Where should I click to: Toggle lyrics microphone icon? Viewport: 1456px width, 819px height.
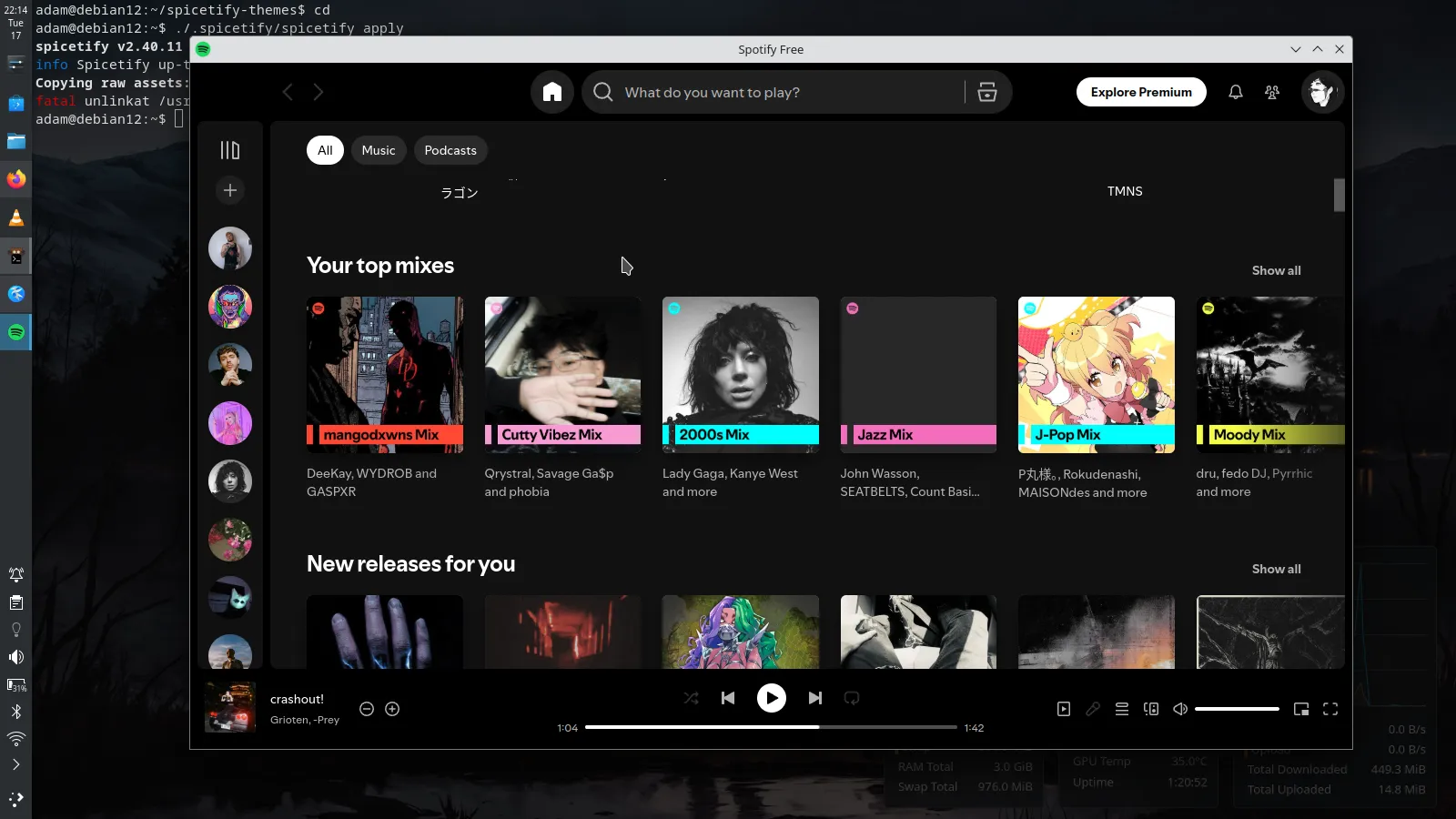pos(1093,709)
